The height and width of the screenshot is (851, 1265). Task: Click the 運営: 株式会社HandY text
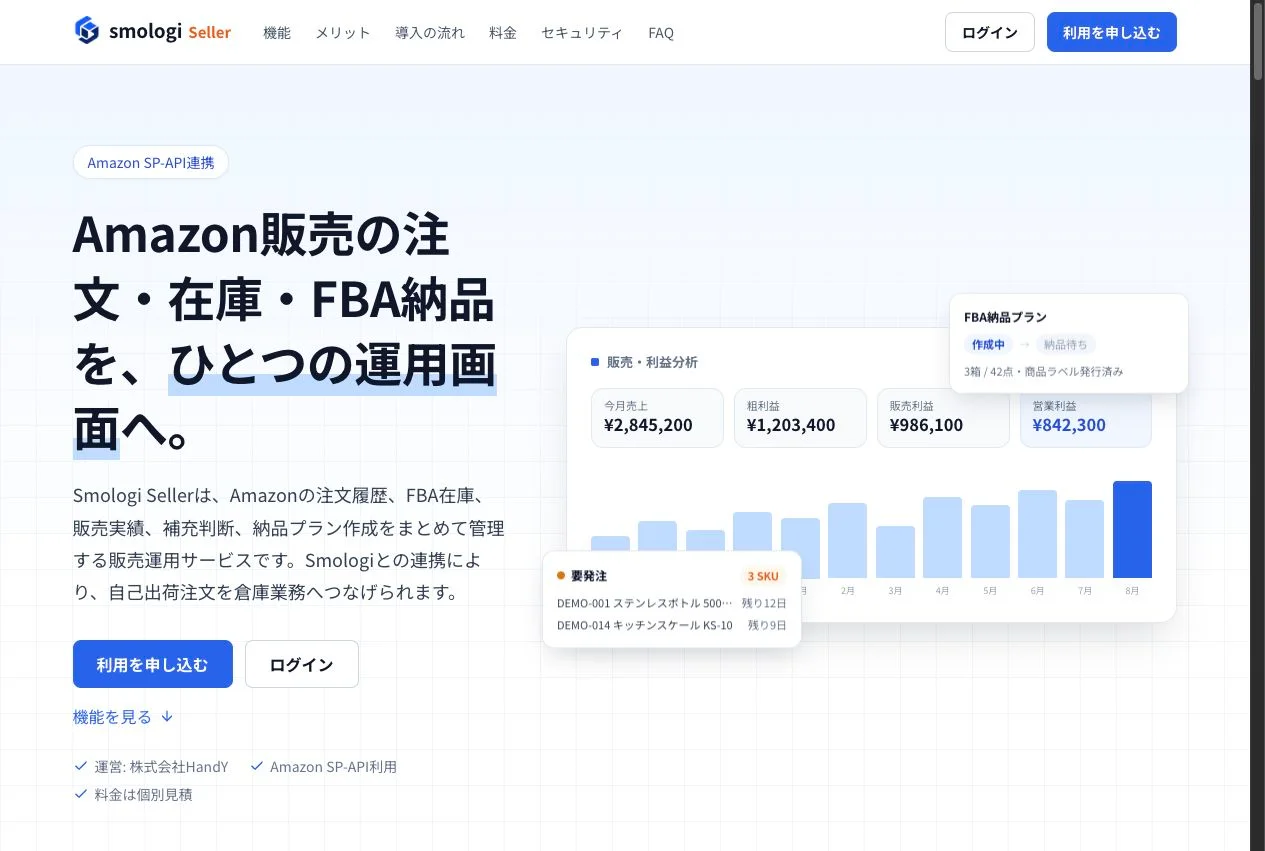point(161,767)
